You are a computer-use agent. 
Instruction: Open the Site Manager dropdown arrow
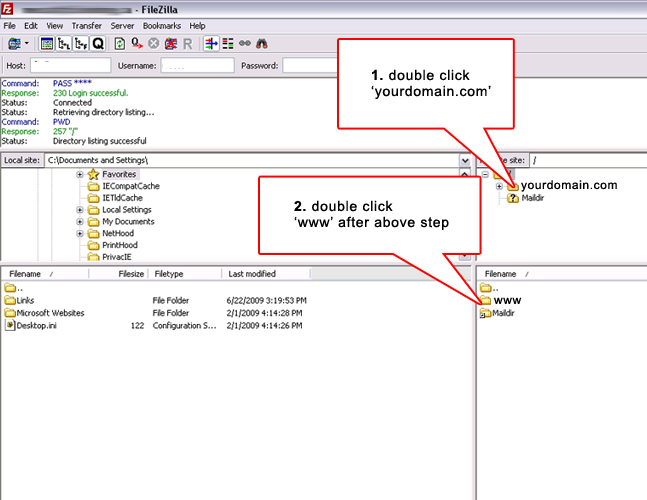click(x=27, y=43)
